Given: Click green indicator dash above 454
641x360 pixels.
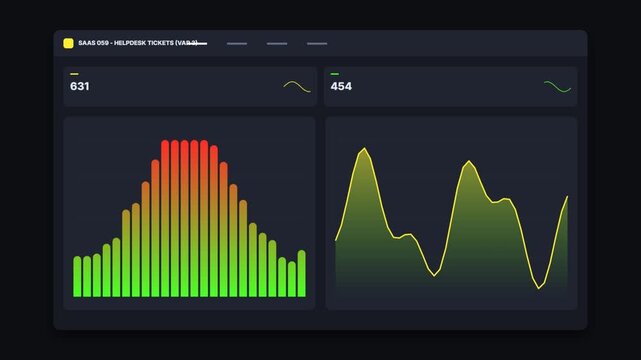Looking at the screenshot, I should point(334,74).
